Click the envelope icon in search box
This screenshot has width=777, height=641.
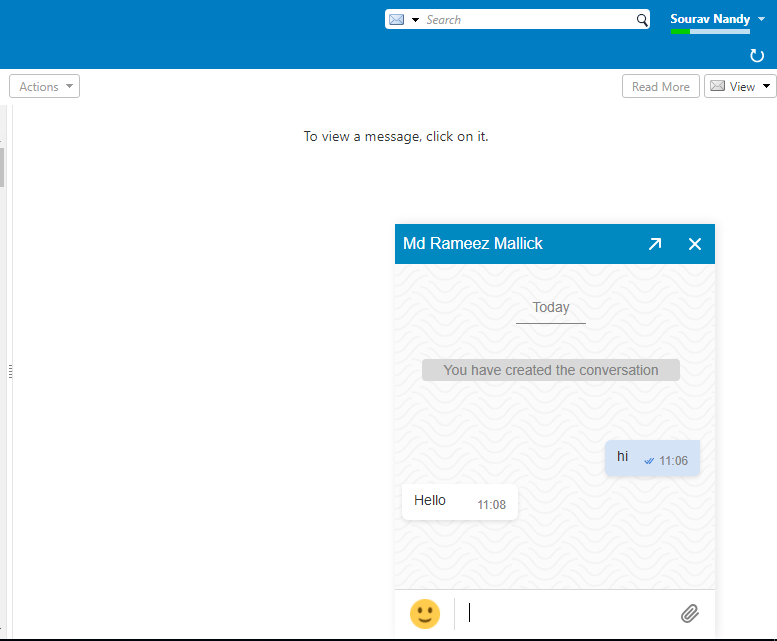click(x=396, y=19)
